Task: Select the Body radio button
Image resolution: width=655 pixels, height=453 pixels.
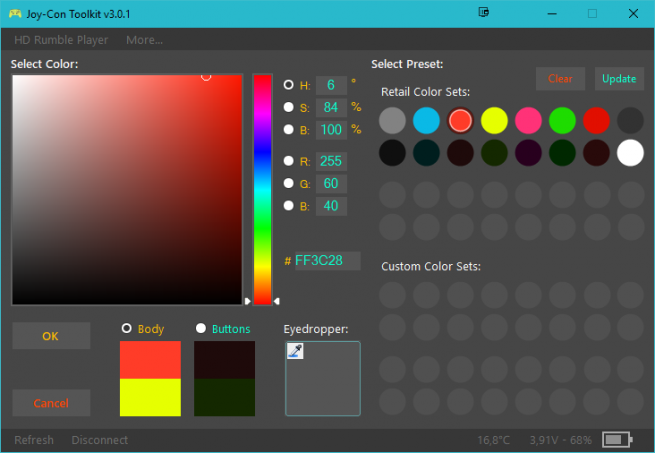Action: pos(127,328)
